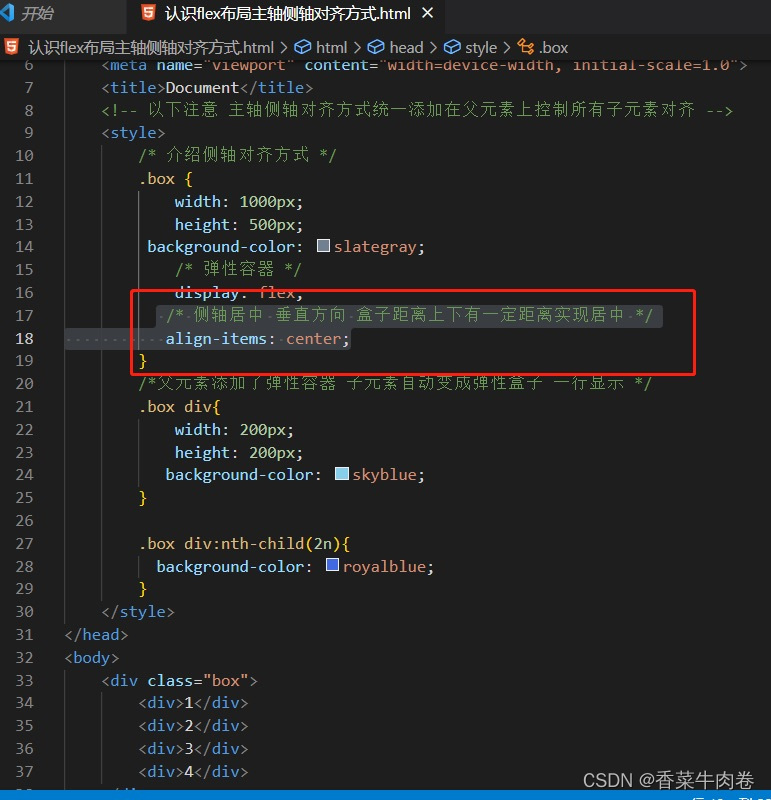Click HTML5 icon in the breadcrumb bar
The height and width of the screenshot is (800, 771).
coord(11,47)
